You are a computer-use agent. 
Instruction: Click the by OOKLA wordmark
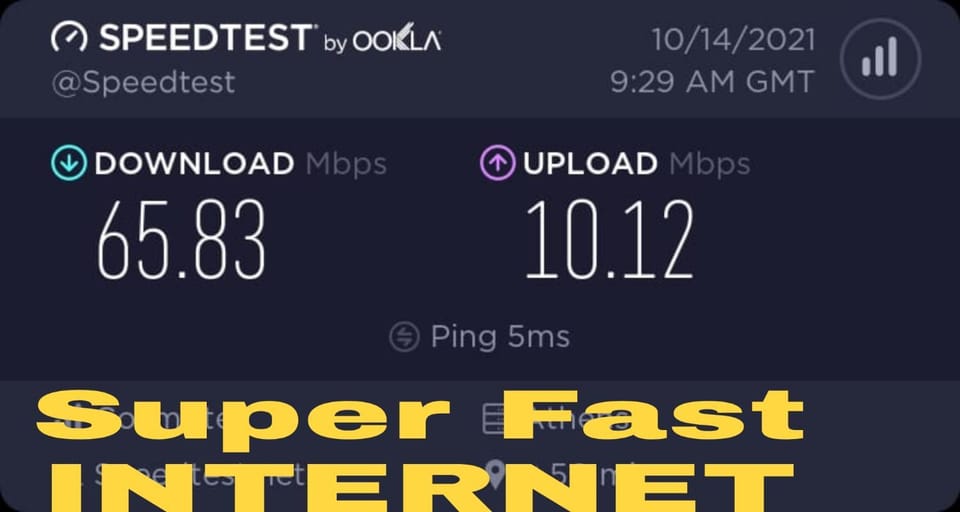click(x=383, y=40)
